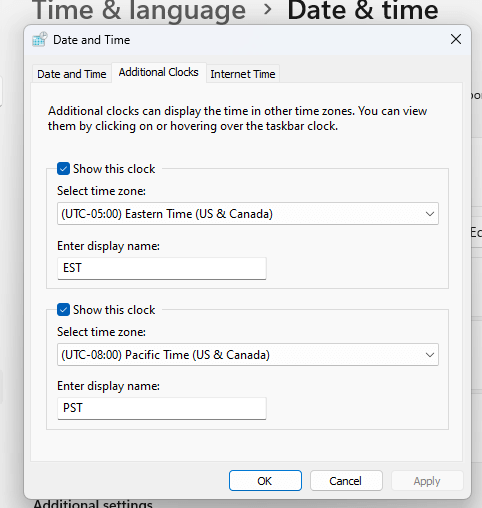
Task: Switch to the Date and Time tab
Action: tap(72, 74)
